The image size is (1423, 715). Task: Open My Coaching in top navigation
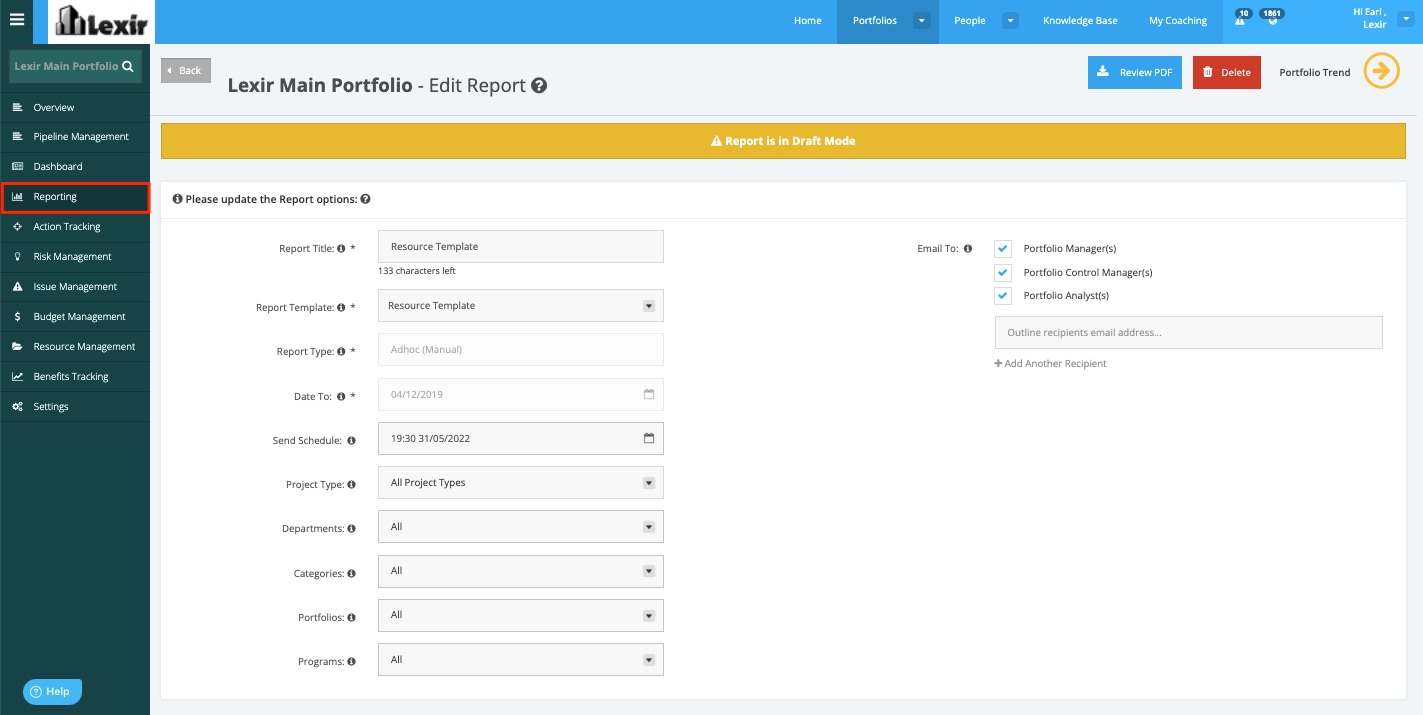point(1177,21)
